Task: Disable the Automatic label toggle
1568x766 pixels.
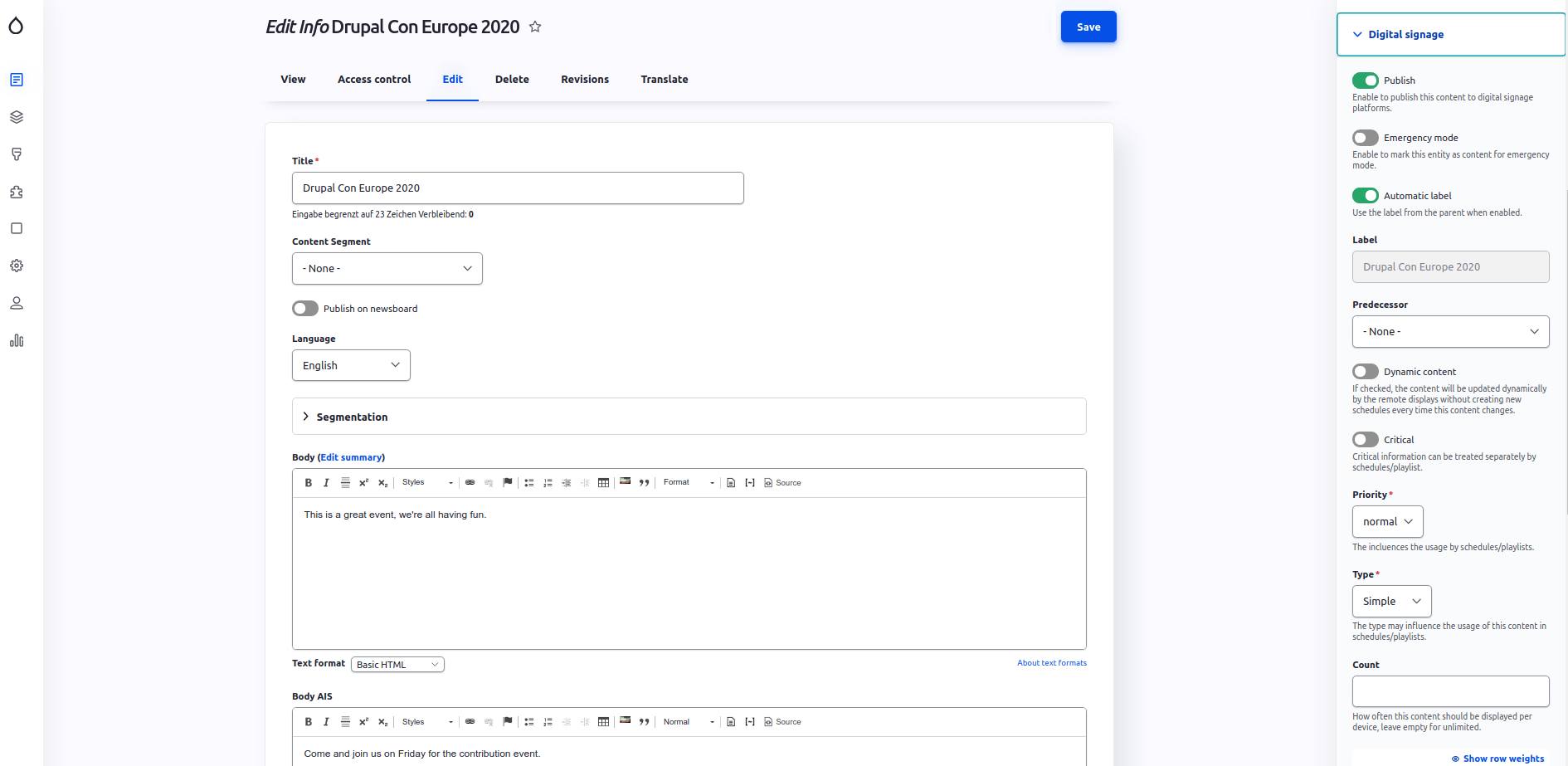Action: click(x=1365, y=196)
